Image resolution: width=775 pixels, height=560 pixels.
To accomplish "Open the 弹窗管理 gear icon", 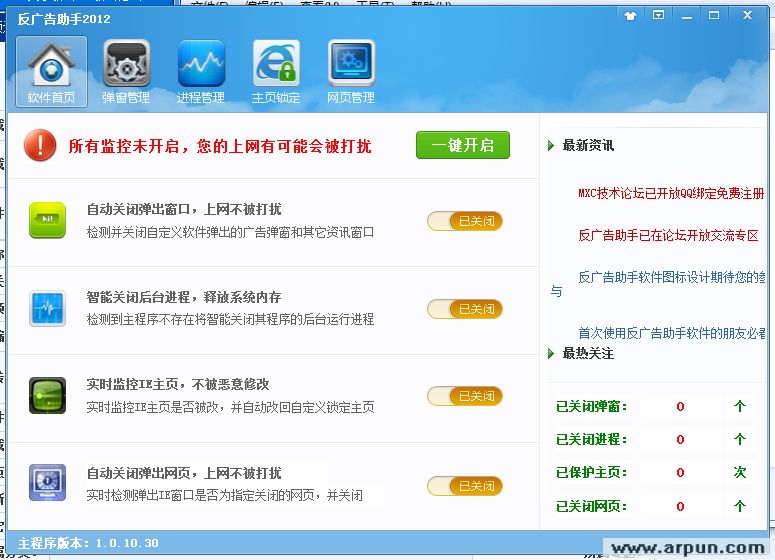I will pyautogui.click(x=126, y=72).
